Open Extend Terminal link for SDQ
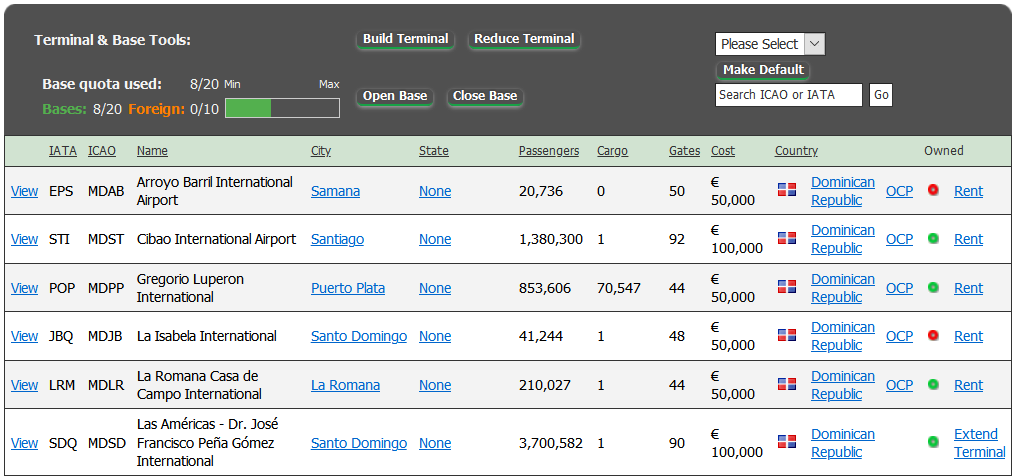 (978, 443)
